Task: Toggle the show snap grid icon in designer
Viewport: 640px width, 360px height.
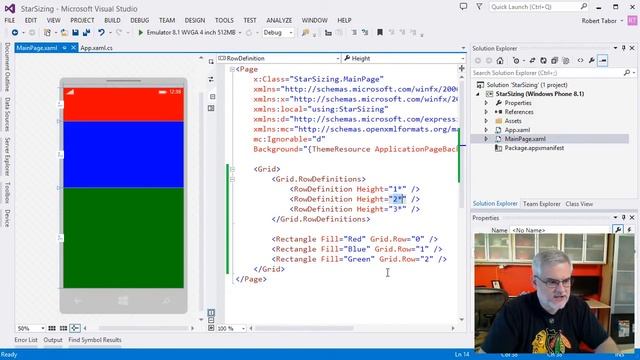Action: coord(52,328)
